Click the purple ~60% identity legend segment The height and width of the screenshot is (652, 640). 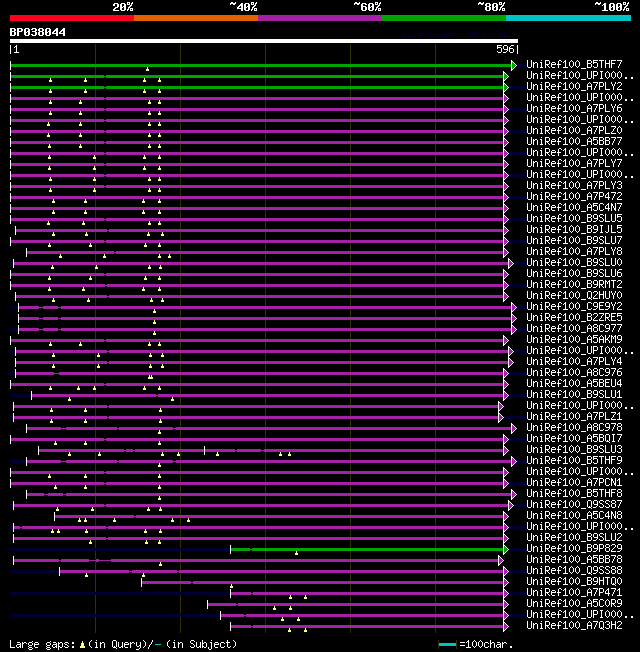[320, 18]
